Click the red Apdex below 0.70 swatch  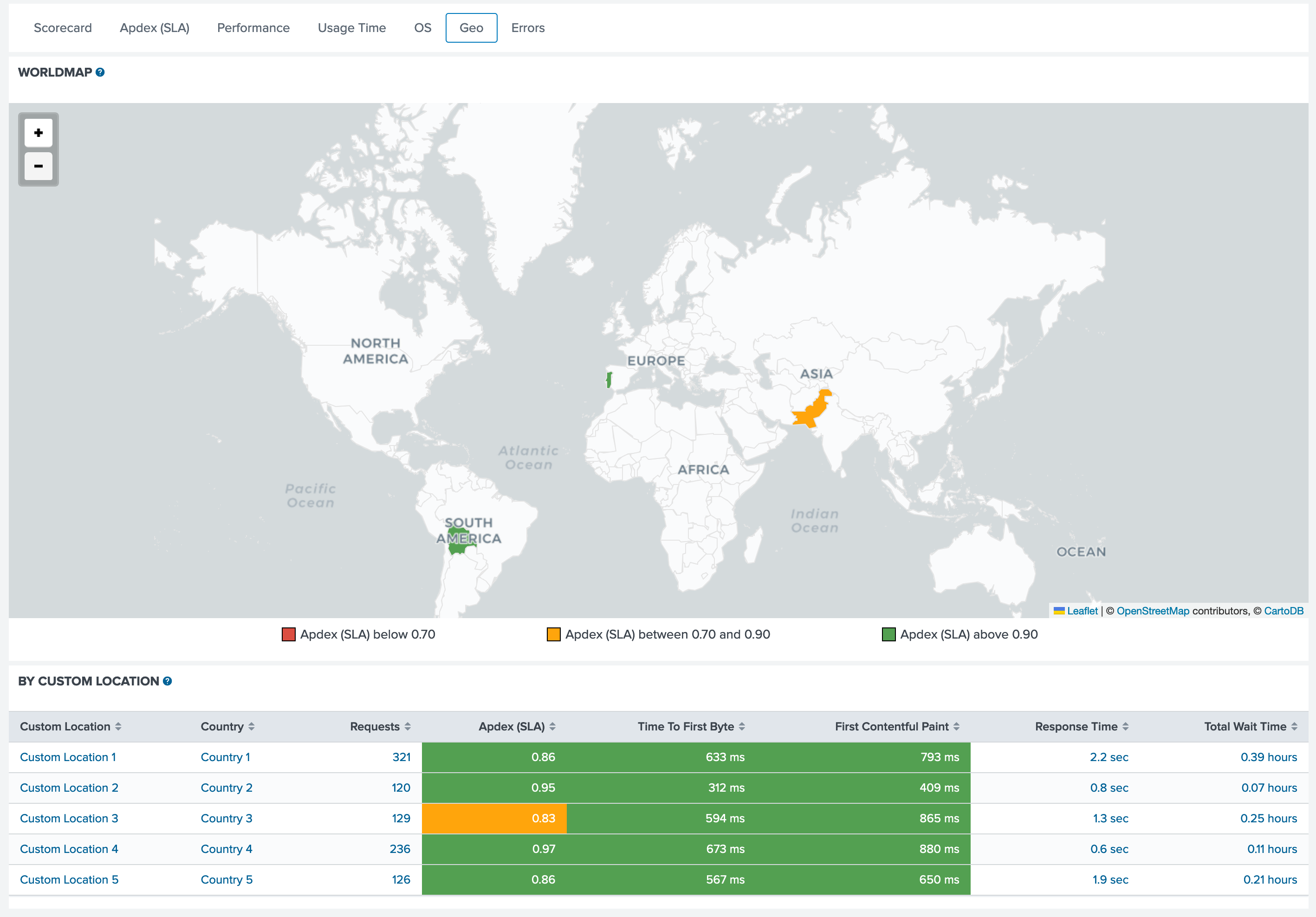[288, 634]
